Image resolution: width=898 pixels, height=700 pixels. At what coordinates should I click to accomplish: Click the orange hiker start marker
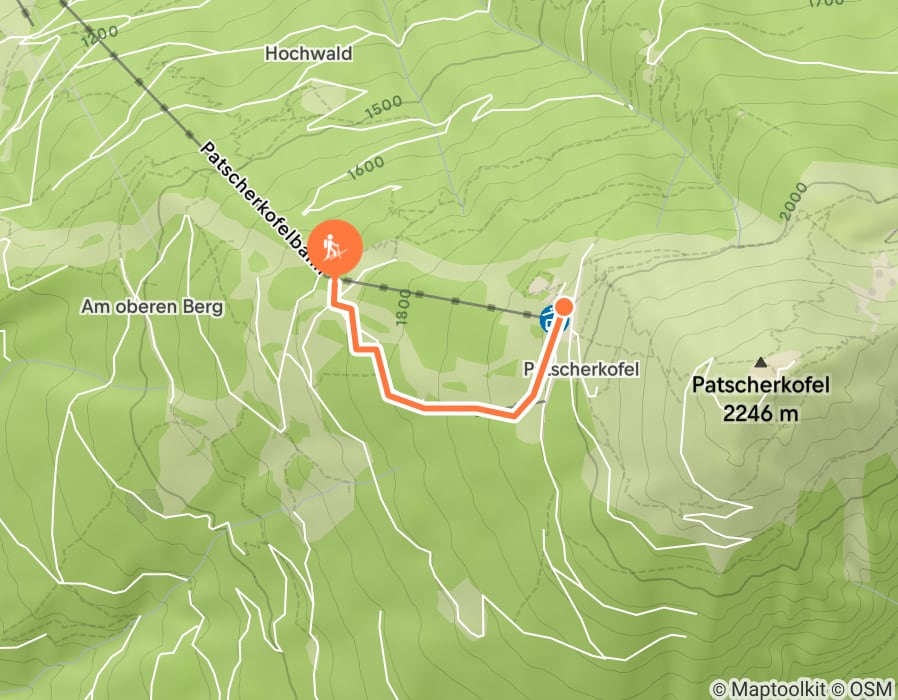pos(336,247)
